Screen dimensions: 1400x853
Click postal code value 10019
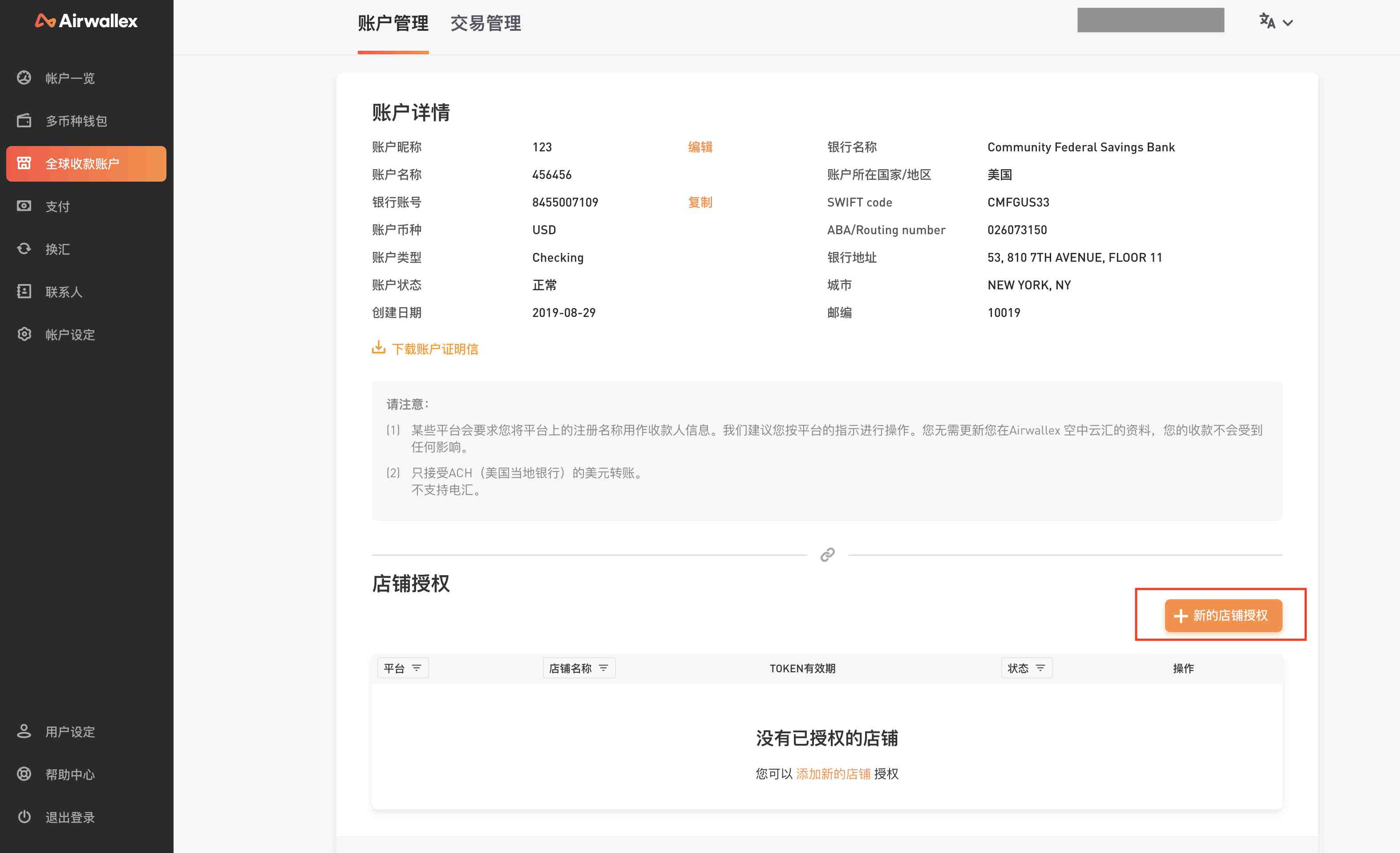(x=1003, y=313)
